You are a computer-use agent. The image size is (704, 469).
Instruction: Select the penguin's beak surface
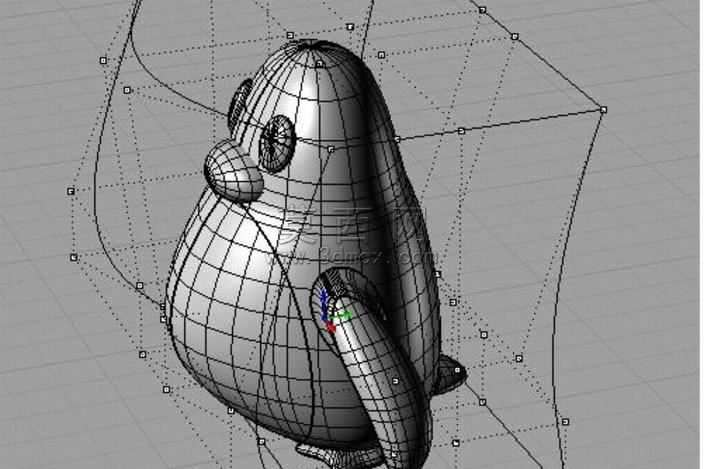(x=233, y=169)
